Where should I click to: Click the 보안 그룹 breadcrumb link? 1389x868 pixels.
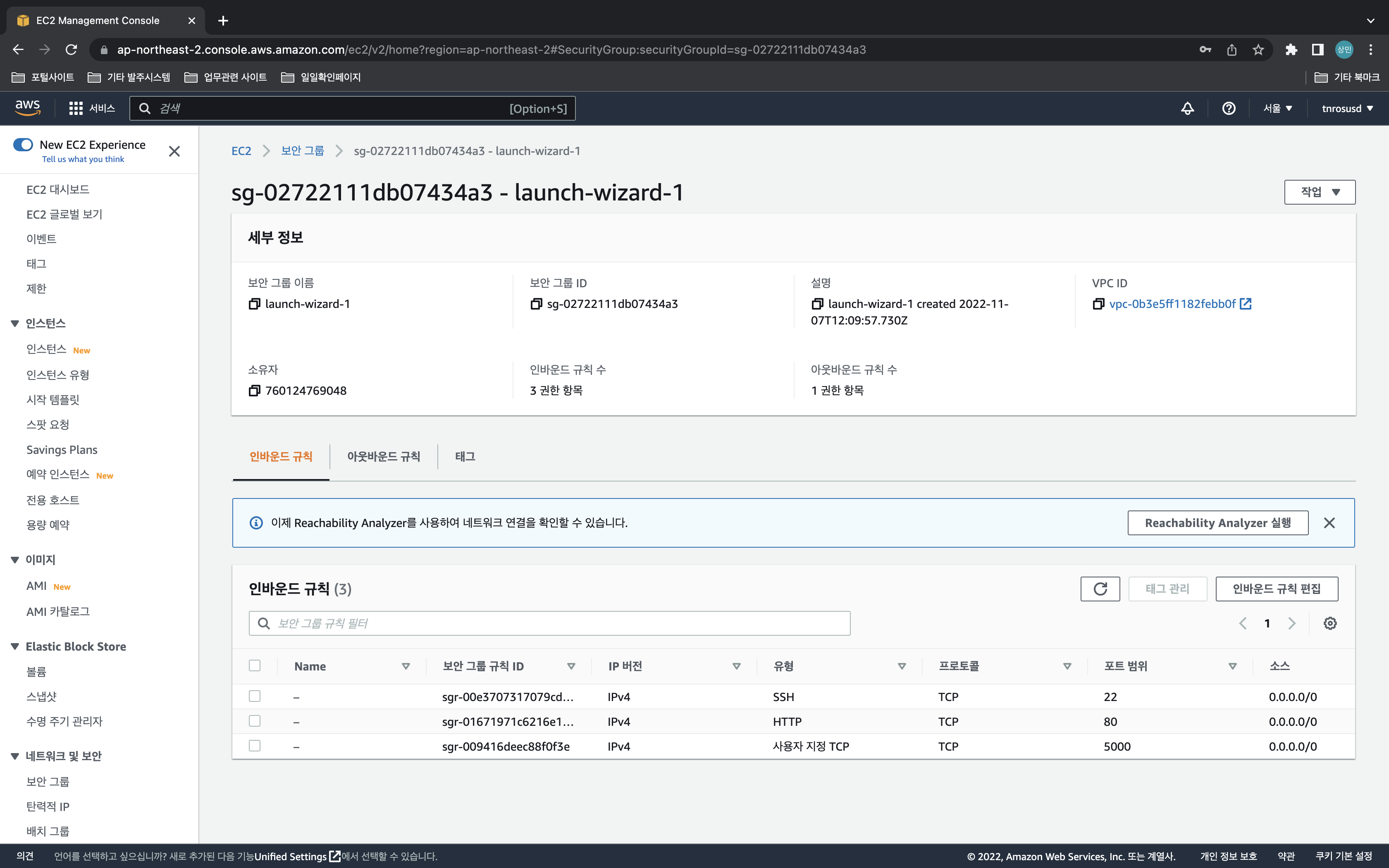point(303,151)
